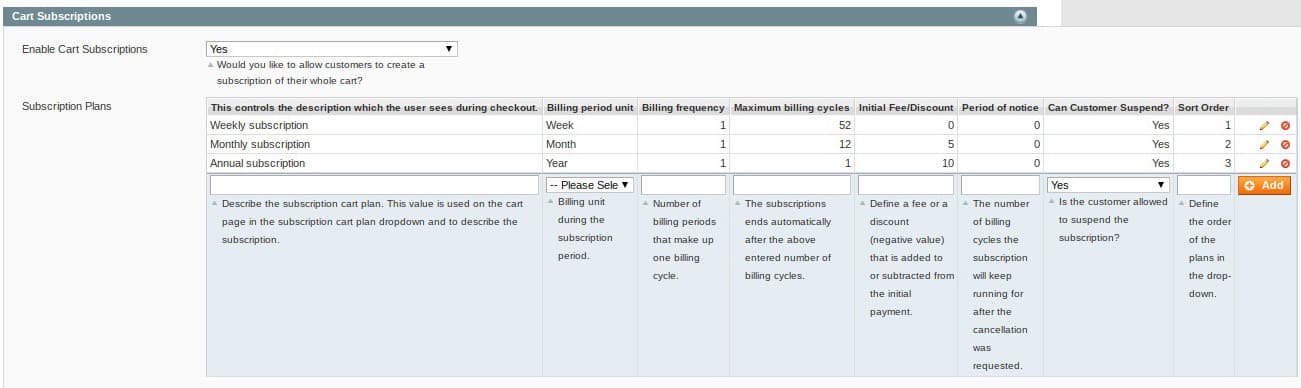Click the Maximum billing cycles column header
Screen dimensions: 1301x388
(792, 107)
